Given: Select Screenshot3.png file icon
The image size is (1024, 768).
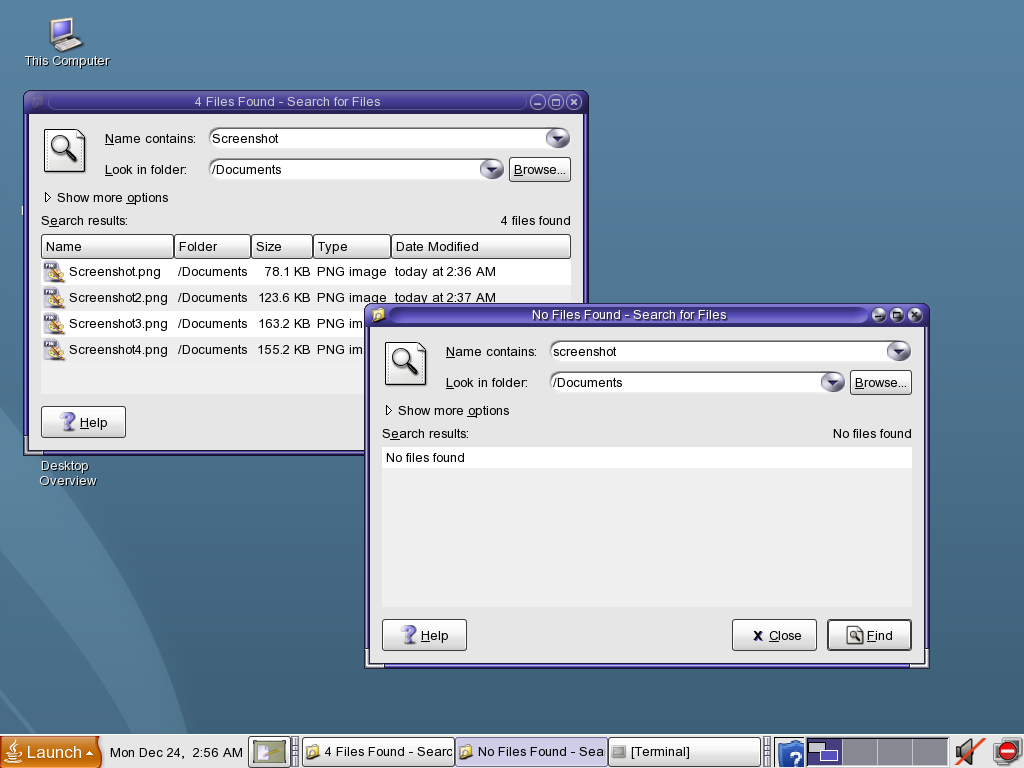Looking at the screenshot, I should point(54,324).
